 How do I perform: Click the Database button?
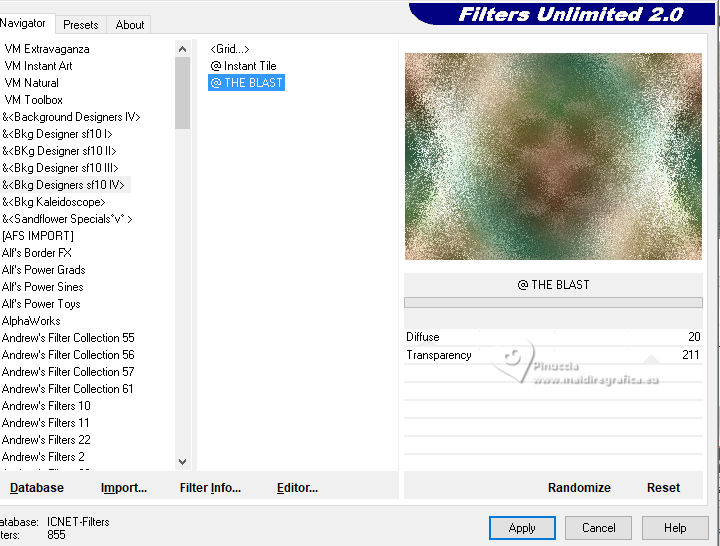click(37, 488)
